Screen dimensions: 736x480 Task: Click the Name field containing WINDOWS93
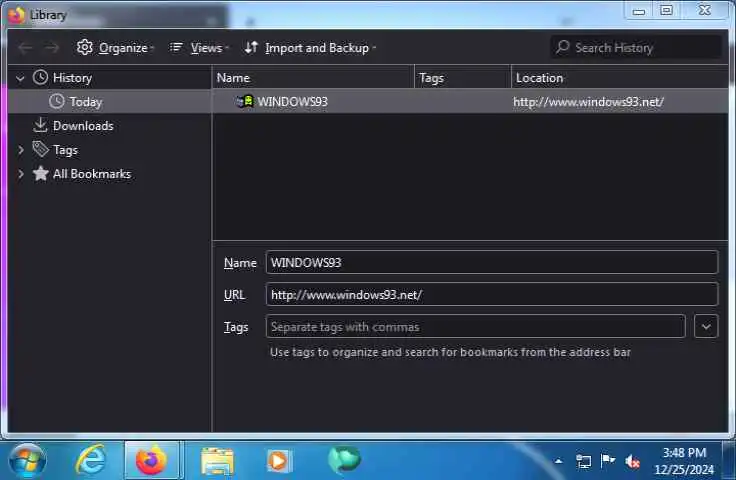tap(491, 262)
